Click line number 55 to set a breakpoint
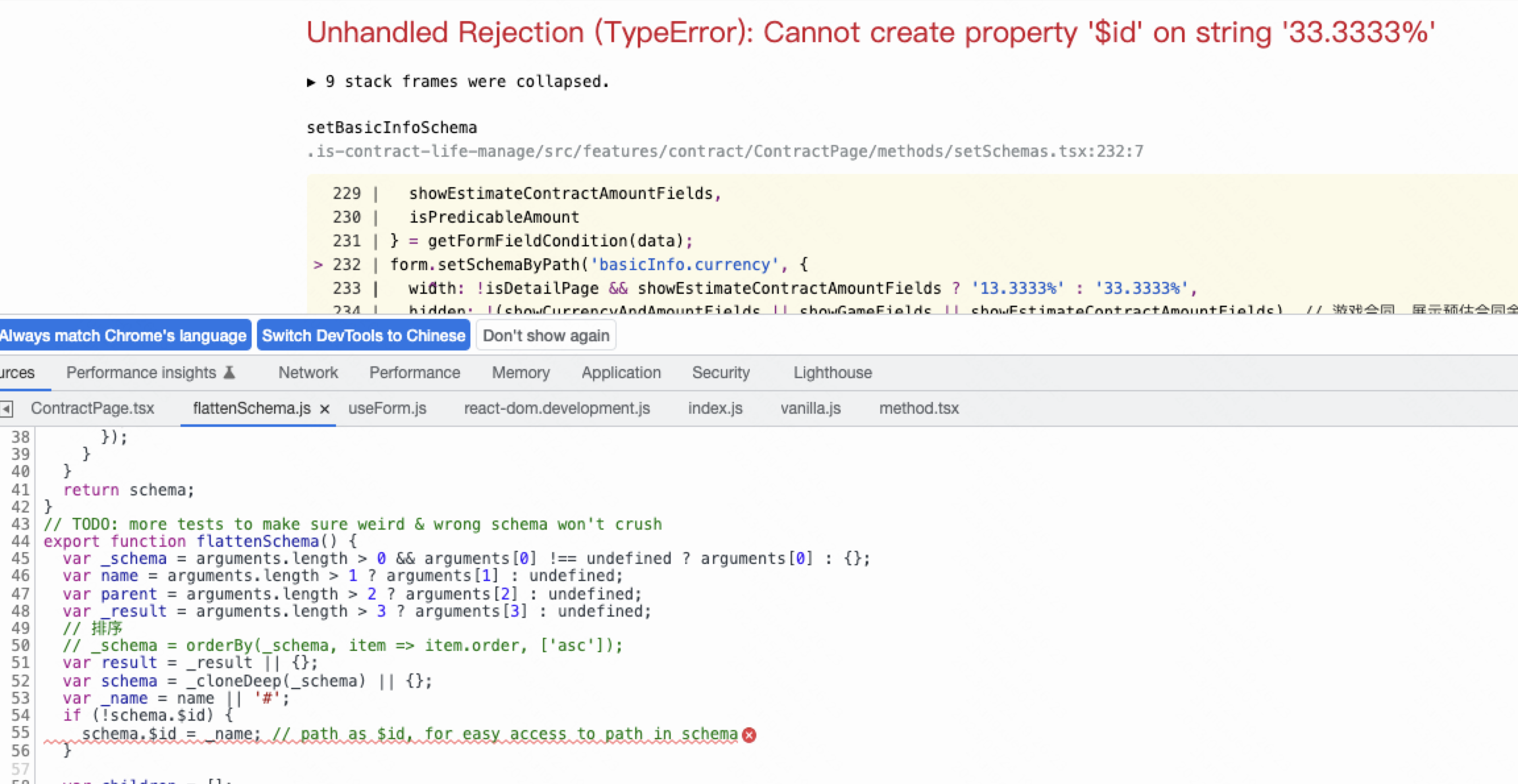1518x784 pixels. [20, 733]
